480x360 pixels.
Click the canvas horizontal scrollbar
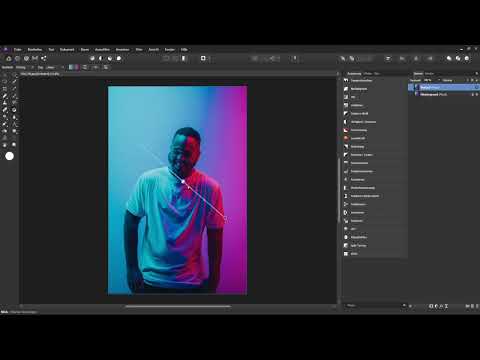click(178, 306)
